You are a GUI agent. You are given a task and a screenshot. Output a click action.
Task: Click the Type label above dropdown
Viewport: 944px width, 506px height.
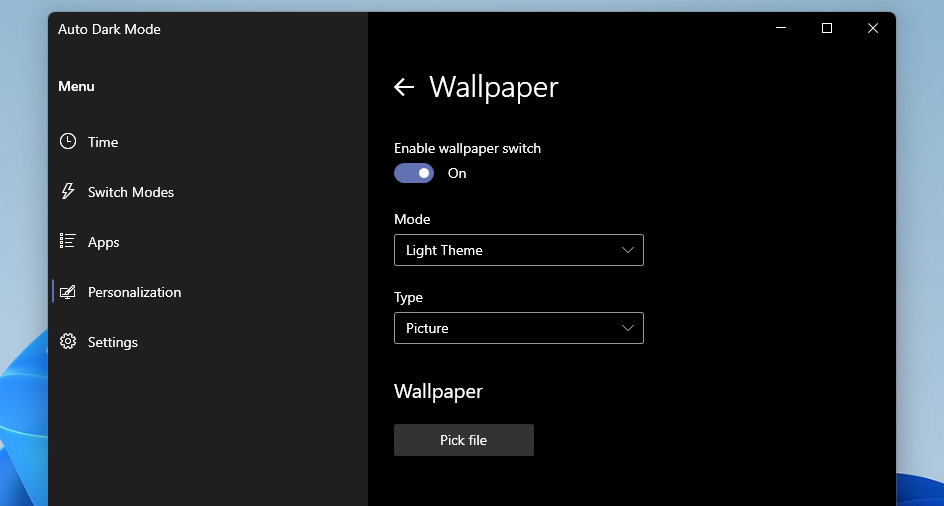coord(408,298)
